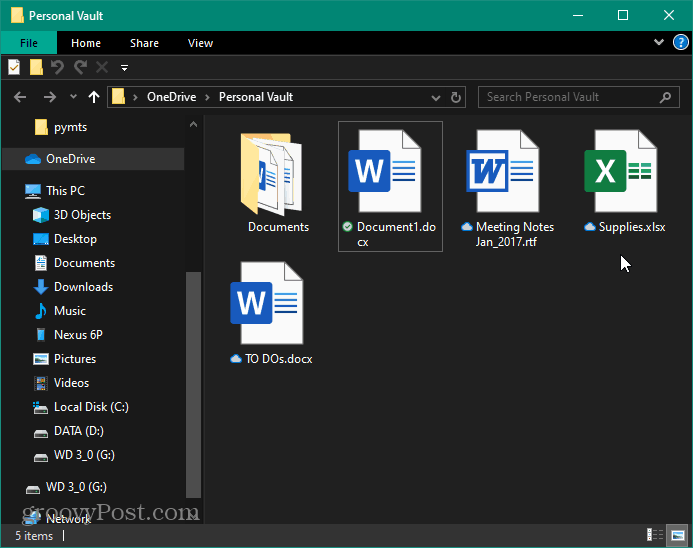Go up one folder level
The image size is (693, 548).
[x=94, y=97]
